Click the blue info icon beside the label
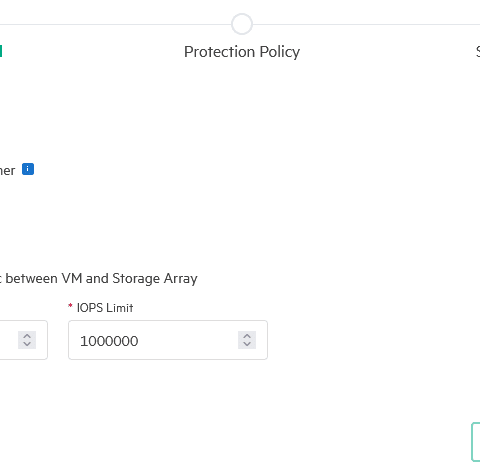This screenshot has height=469, width=480. 28,169
